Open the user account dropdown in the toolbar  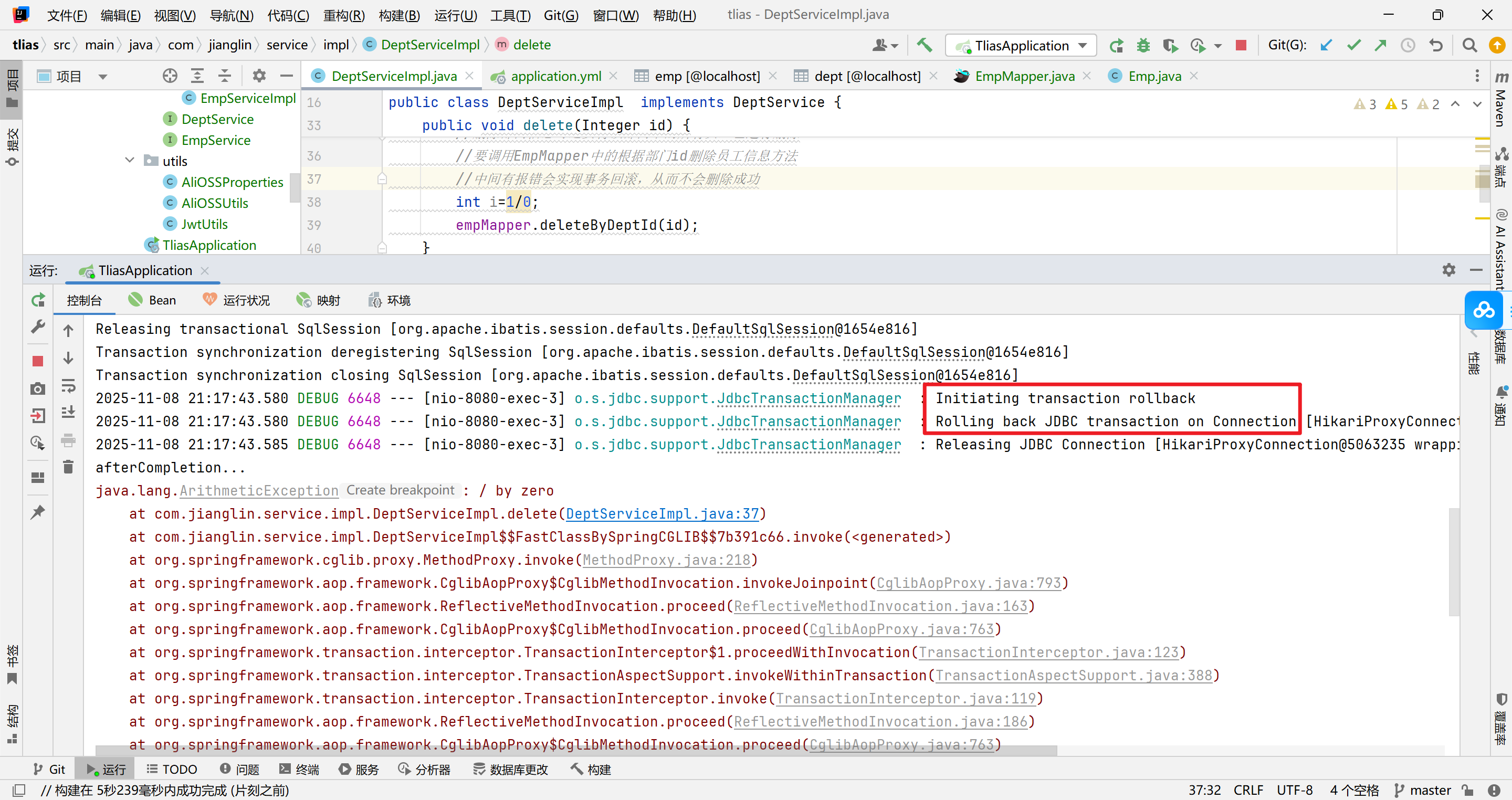click(885, 45)
